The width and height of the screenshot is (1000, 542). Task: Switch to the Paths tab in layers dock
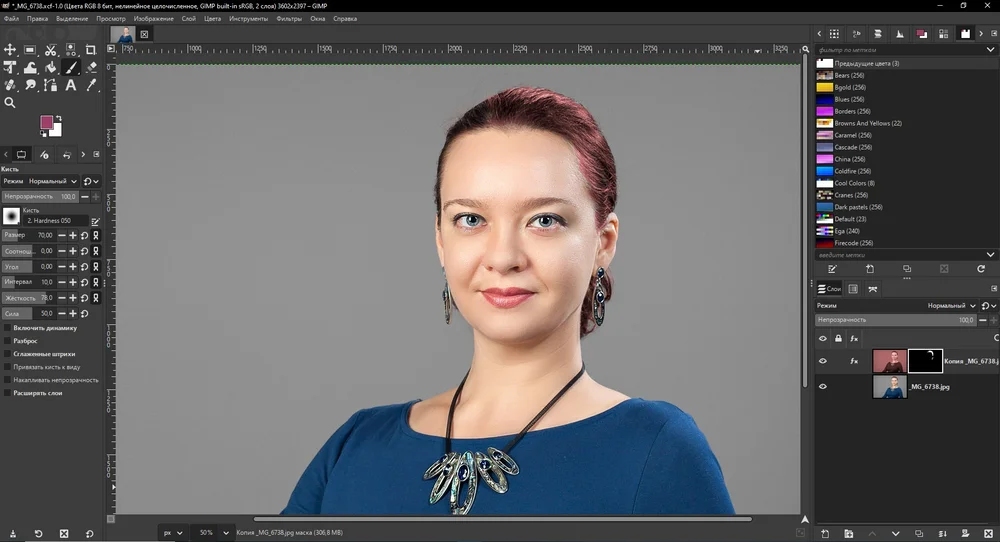(873, 289)
